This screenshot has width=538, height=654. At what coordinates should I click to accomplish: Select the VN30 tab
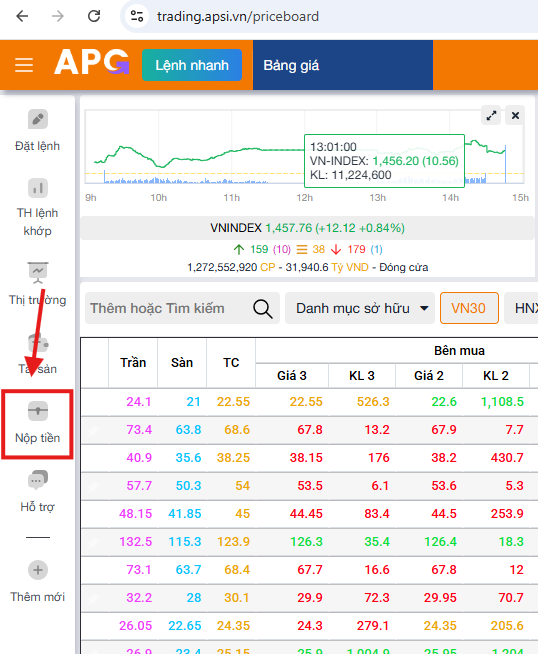coord(469,308)
